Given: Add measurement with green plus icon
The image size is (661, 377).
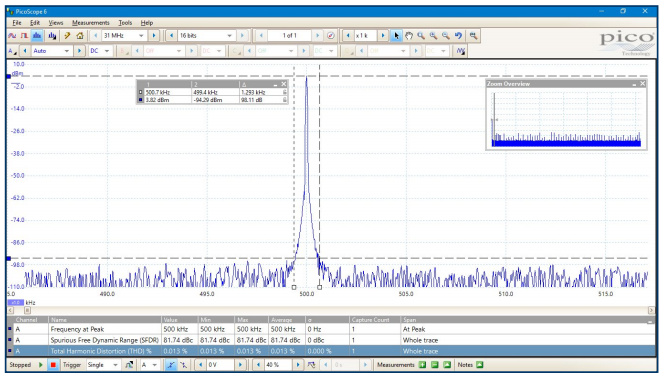Looking at the screenshot, I should (422, 365).
